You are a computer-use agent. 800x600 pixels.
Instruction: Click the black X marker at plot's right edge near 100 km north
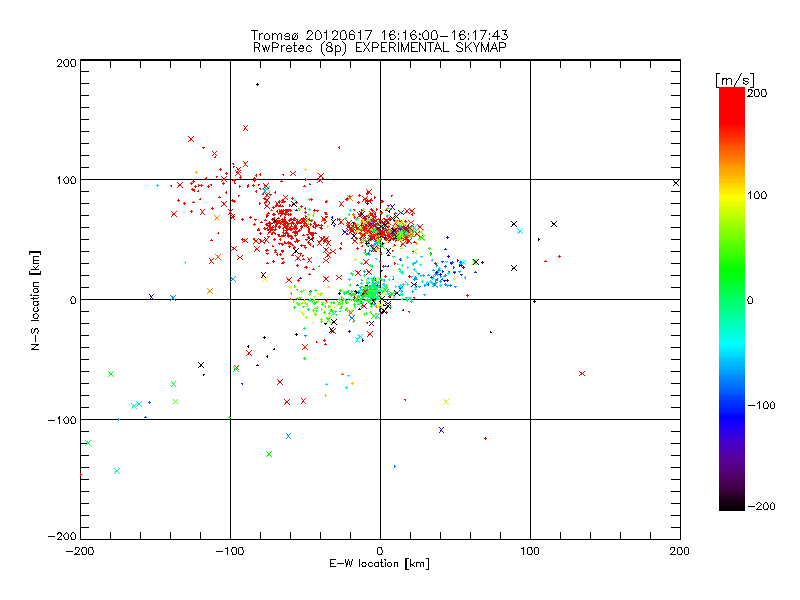(676, 183)
